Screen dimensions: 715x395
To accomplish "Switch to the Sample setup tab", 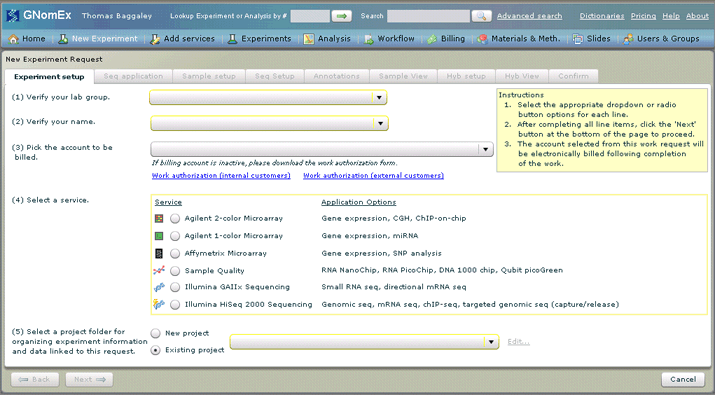I will point(209,76).
